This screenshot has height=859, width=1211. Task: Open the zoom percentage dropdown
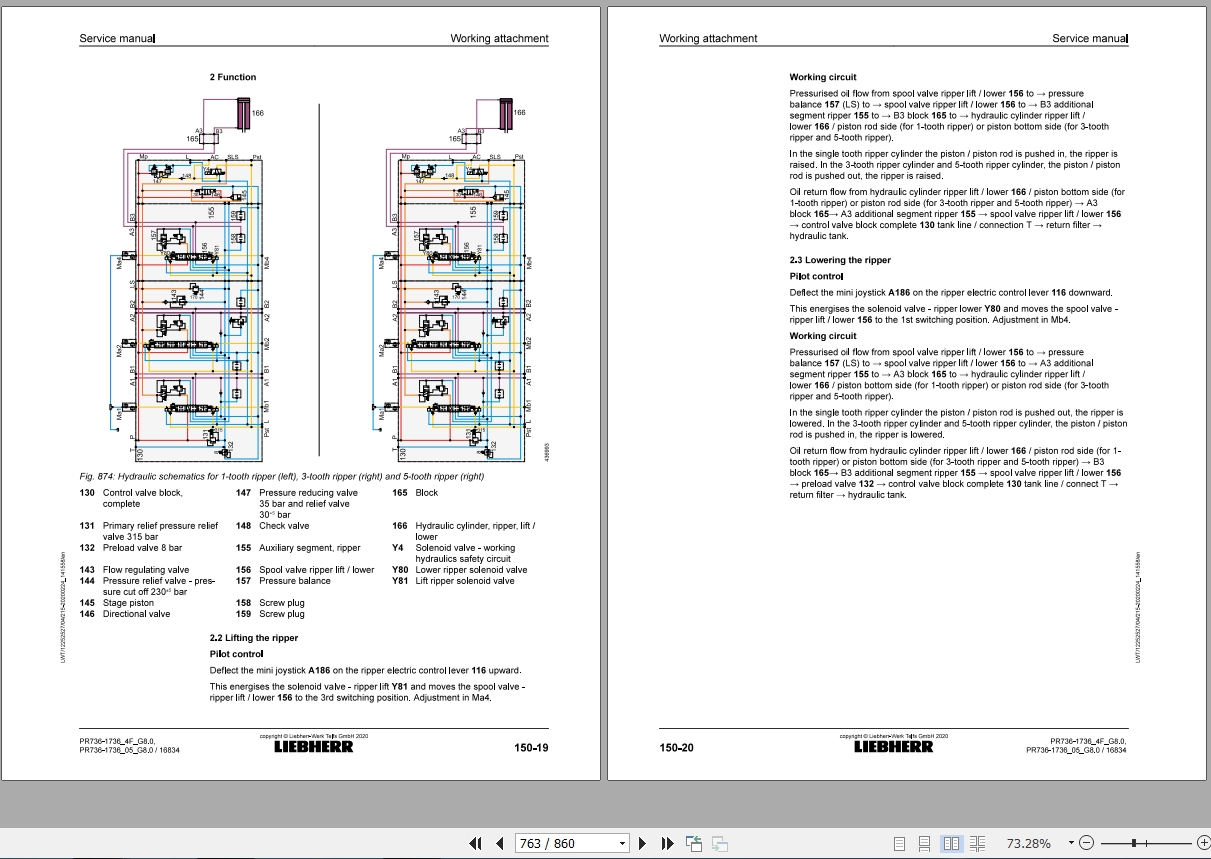pos(1070,843)
